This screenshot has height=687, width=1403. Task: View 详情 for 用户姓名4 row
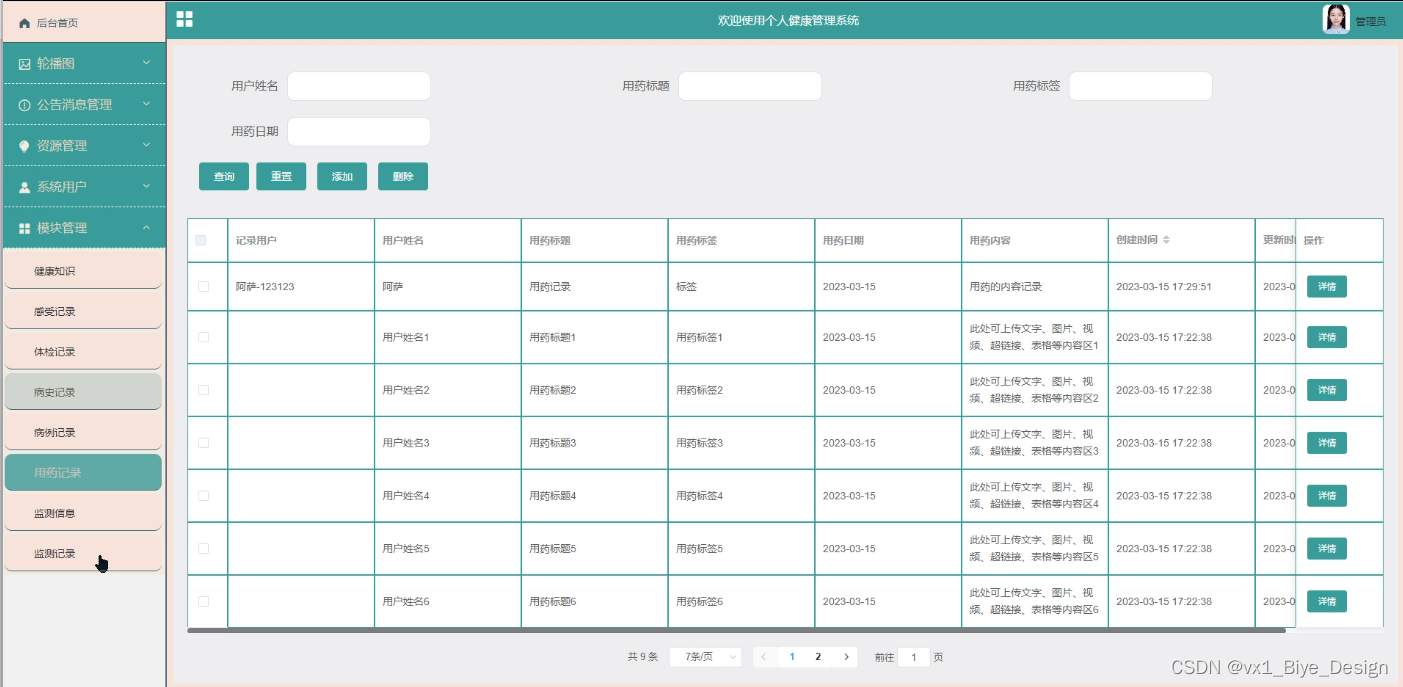point(1327,496)
